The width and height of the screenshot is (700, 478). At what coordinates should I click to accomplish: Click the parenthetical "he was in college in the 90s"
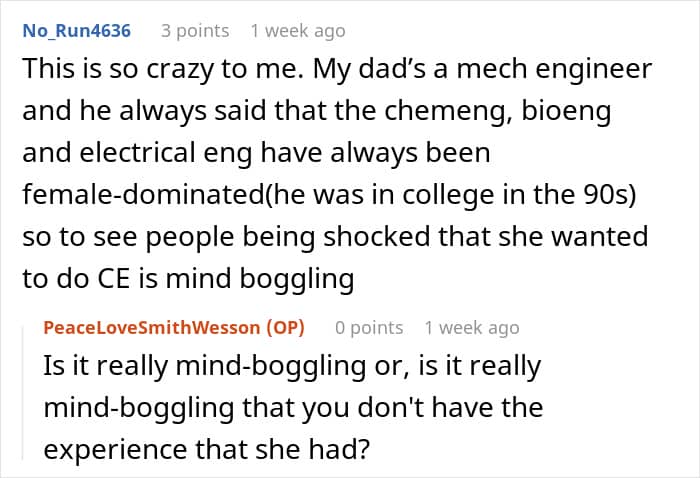(x=450, y=195)
